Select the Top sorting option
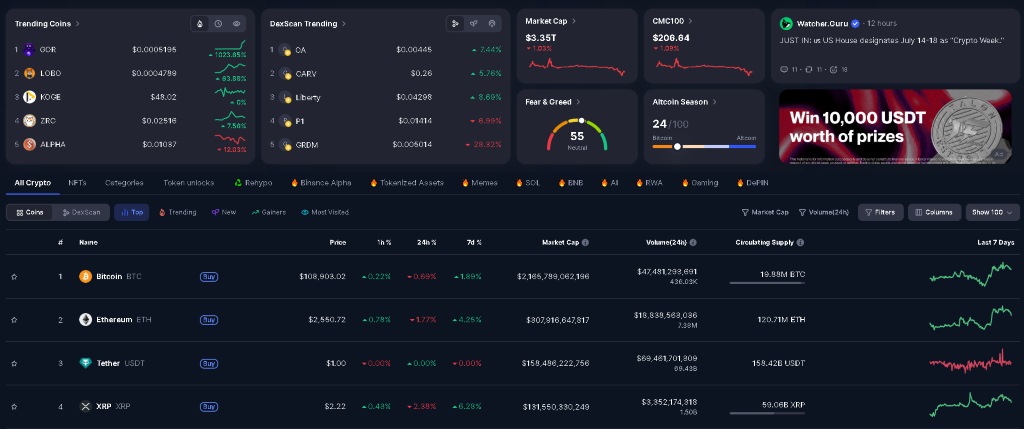Image resolution: width=1024 pixels, height=429 pixels. click(131, 212)
